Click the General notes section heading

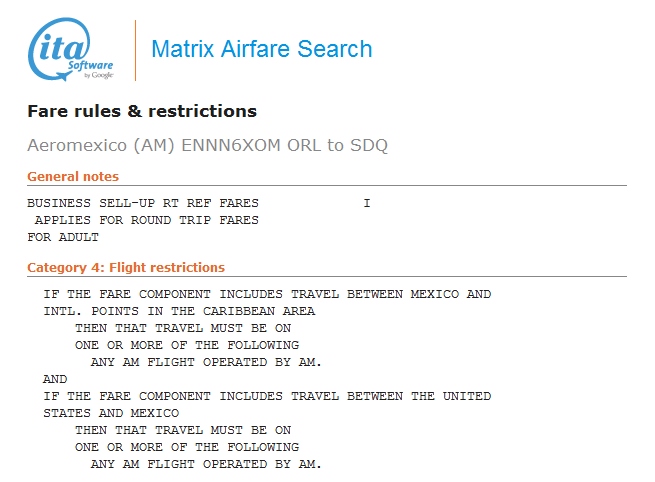point(73,177)
